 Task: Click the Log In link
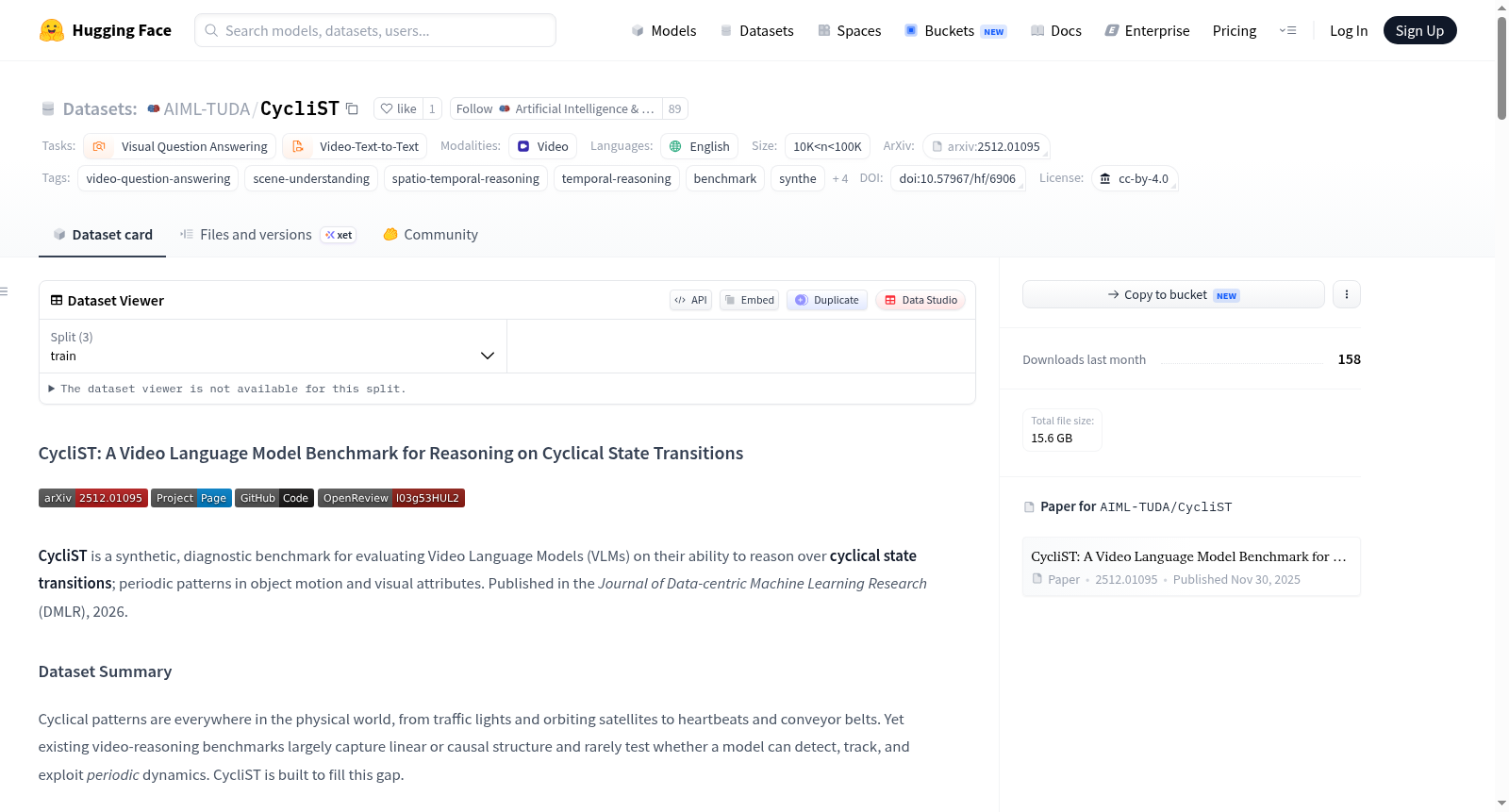pos(1349,30)
